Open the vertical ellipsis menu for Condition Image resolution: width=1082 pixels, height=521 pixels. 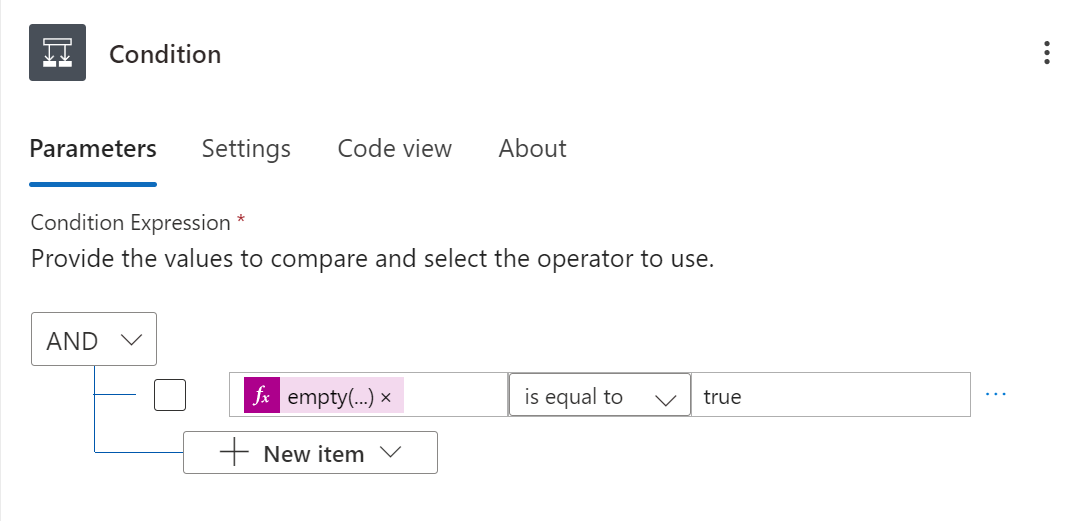click(1046, 53)
